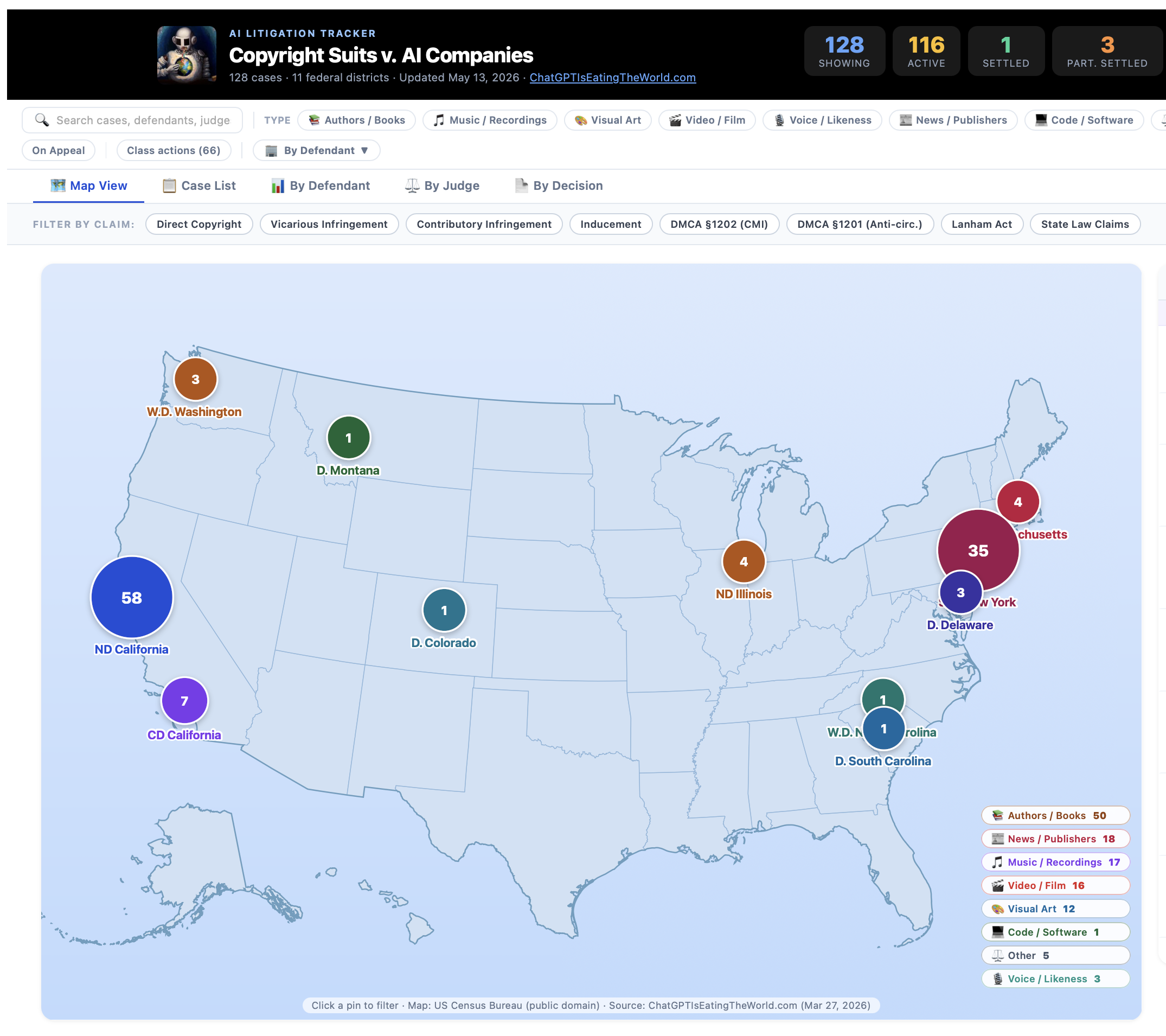Viewport: 1166px width, 1036px height.
Task: Toggle the Voice / Likeness type filter
Action: coord(822,120)
